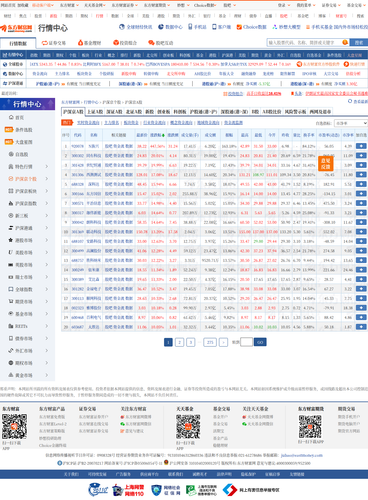Image resolution: width=368 pixels, height=500 pixels.
Task: Expand the 沪深港通 chevron
Action: click(46, 228)
